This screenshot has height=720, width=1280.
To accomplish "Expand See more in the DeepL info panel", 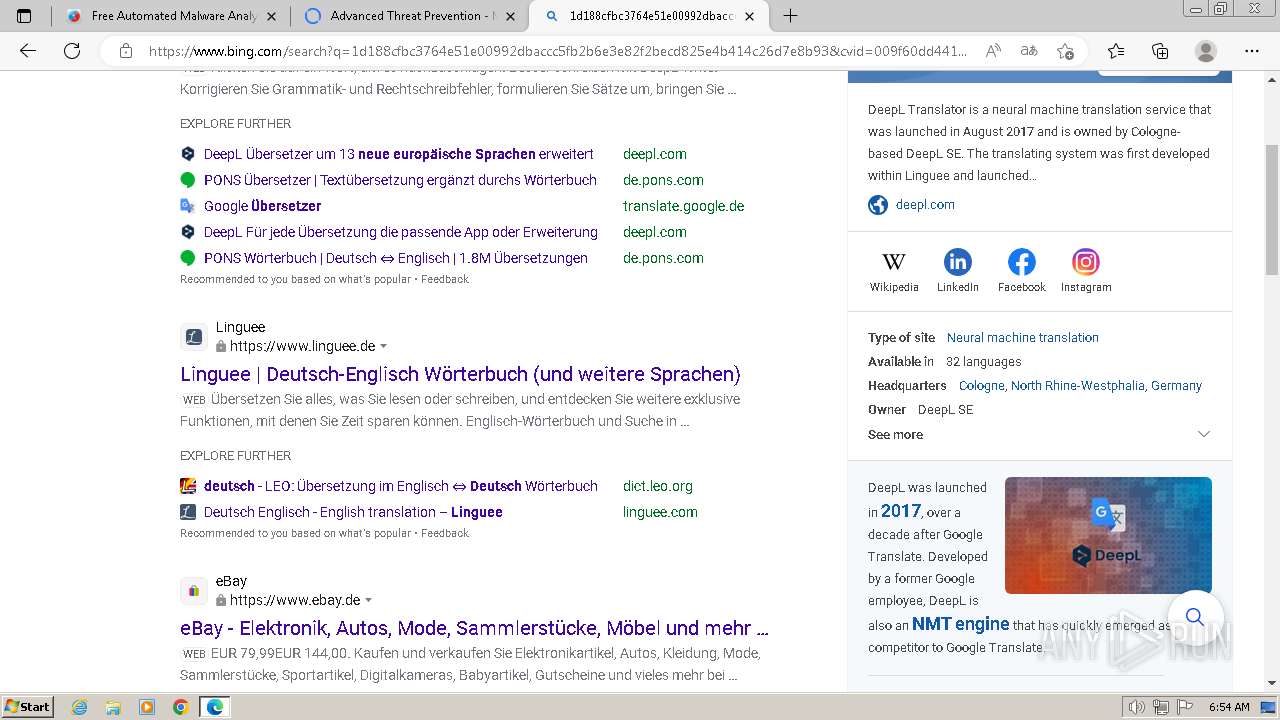I will click(1040, 435).
